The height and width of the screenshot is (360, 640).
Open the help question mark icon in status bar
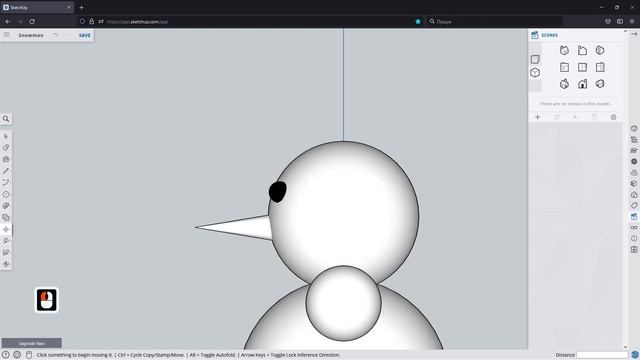coord(6,355)
